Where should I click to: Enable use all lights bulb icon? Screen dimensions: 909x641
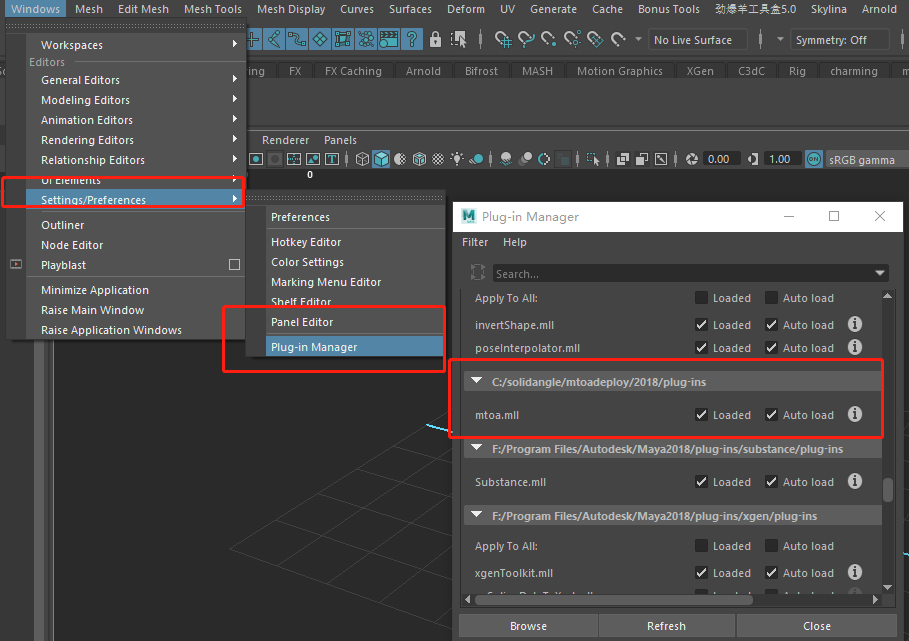click(457, 159)
